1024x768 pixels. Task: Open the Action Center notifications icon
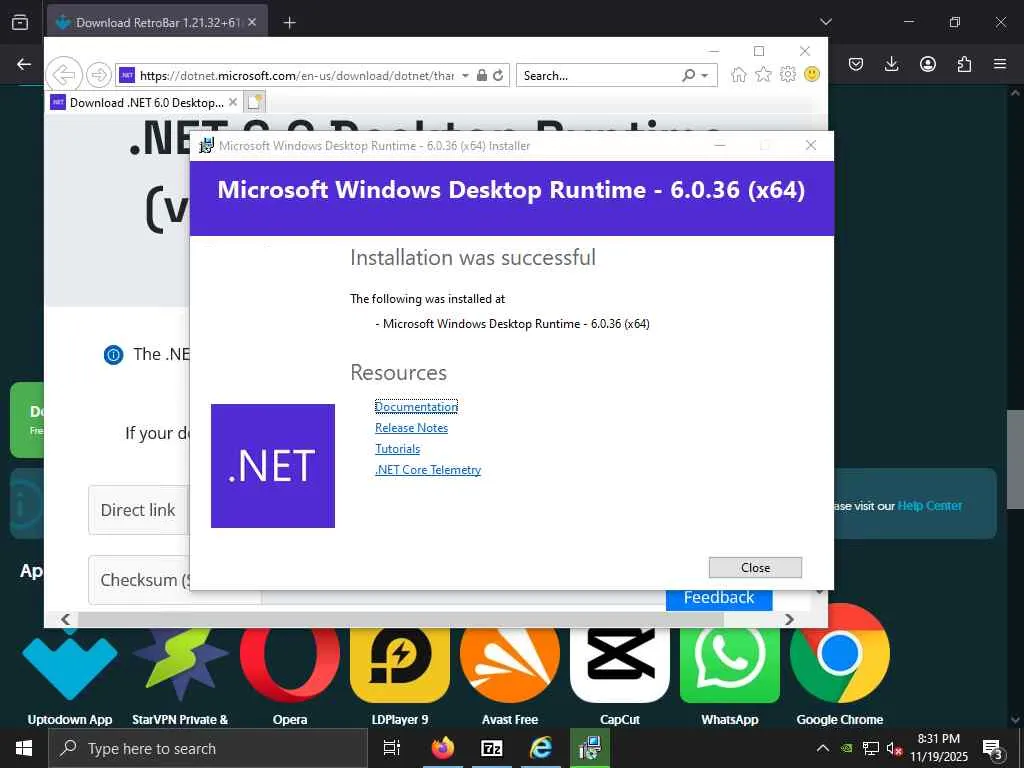pos(993,749)
